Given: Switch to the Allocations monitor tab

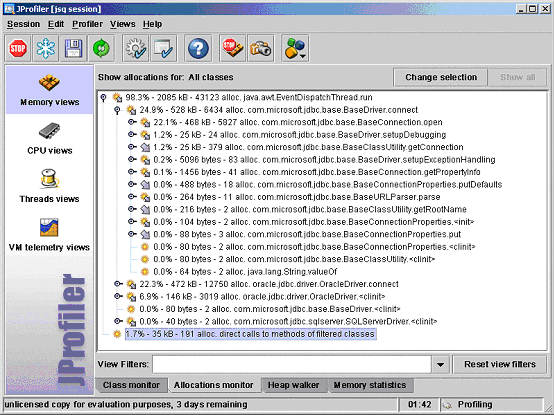Looking at the screenshot, I should (213, 385).
